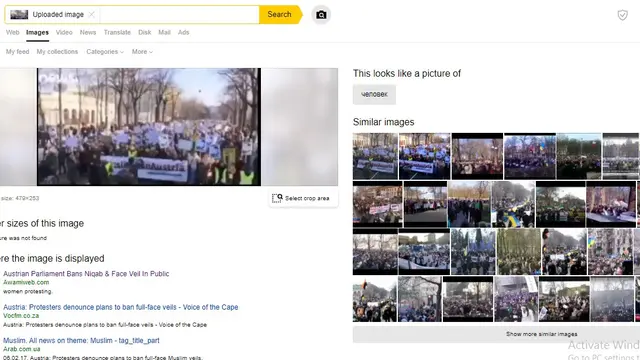Image resolution: width=640 pixels, height=360 pixels.
Task: Open first similar image in top row
Action: tap(375, 156)
